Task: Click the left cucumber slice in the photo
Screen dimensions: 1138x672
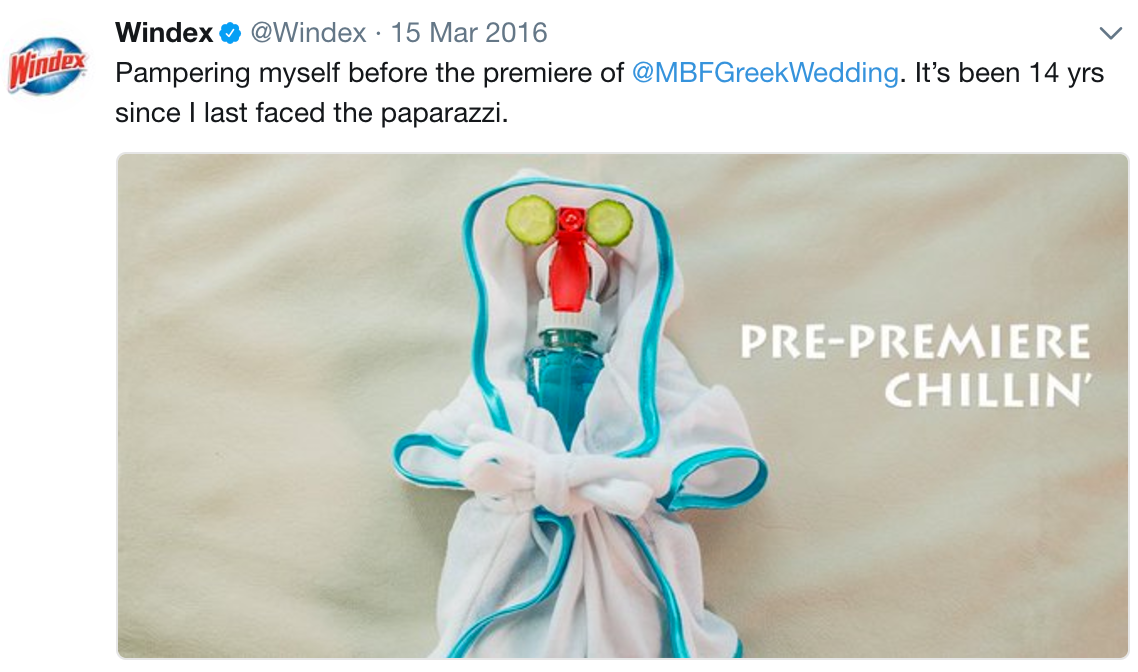Action: (531, 221)
